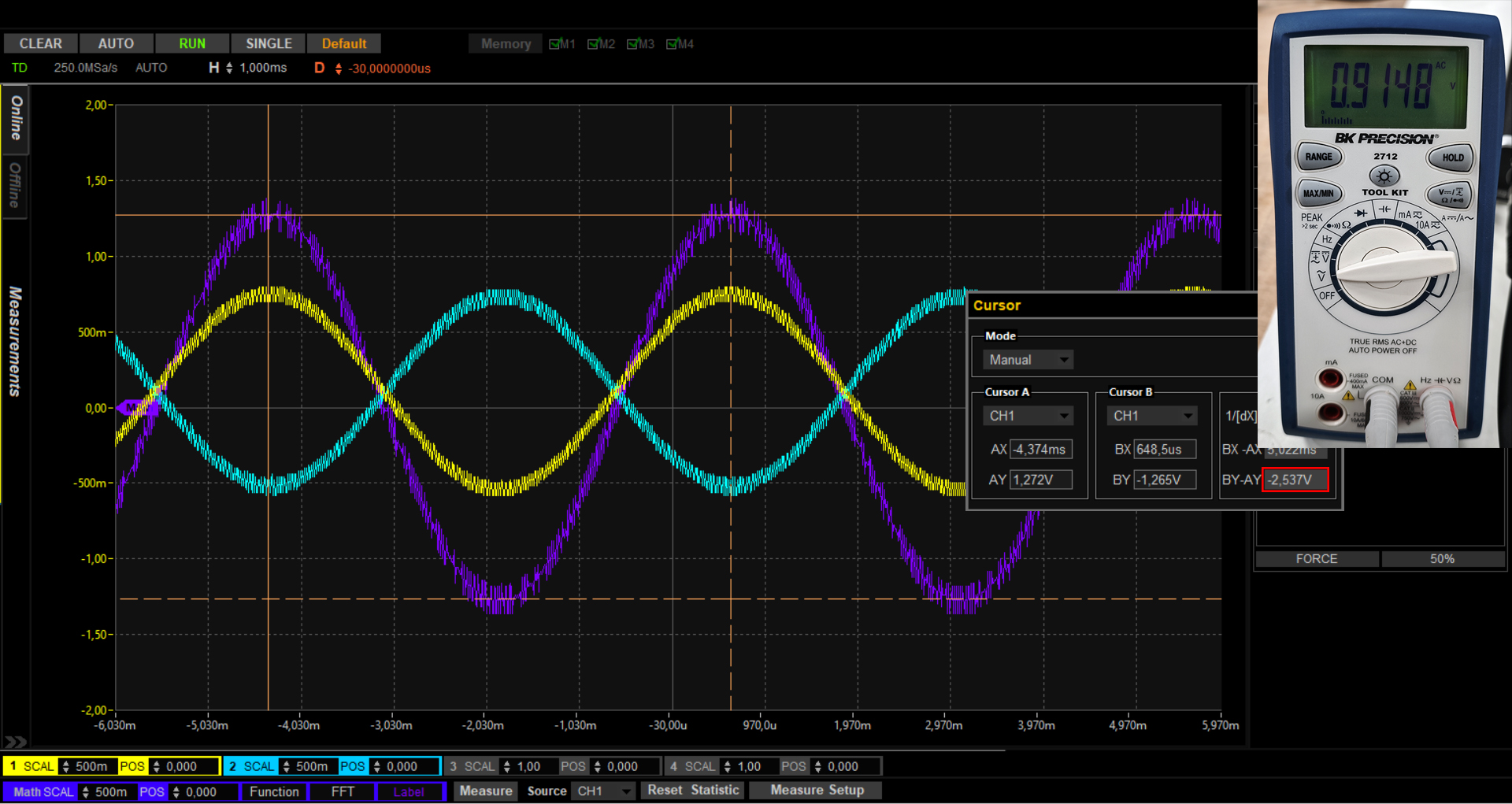This screenshot has width=1512, height=804.
Task: Click the BY-AY difference value
Action: click(x=1295, y=480)
